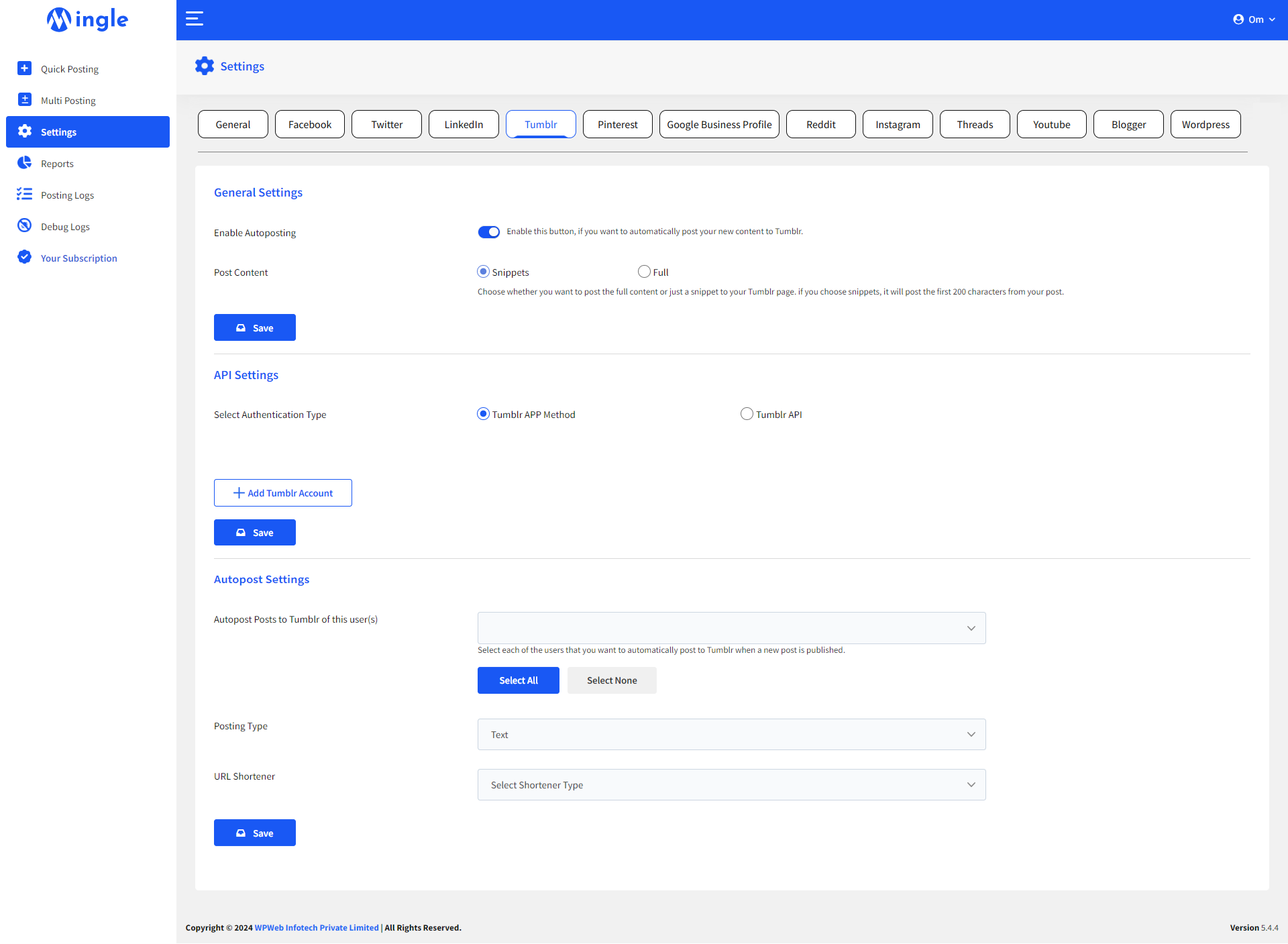Choose Tumblr API authentication type

click(747, 414)
